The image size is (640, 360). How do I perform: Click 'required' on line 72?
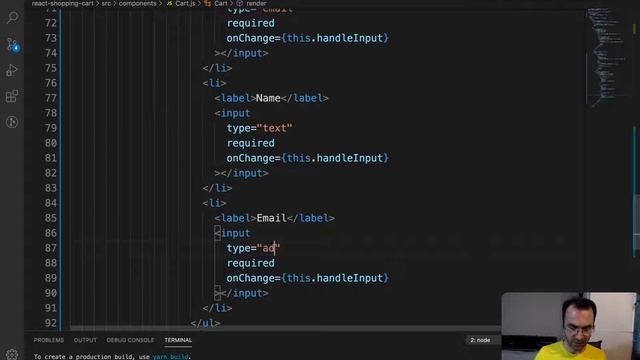click(x=251, y=23)
